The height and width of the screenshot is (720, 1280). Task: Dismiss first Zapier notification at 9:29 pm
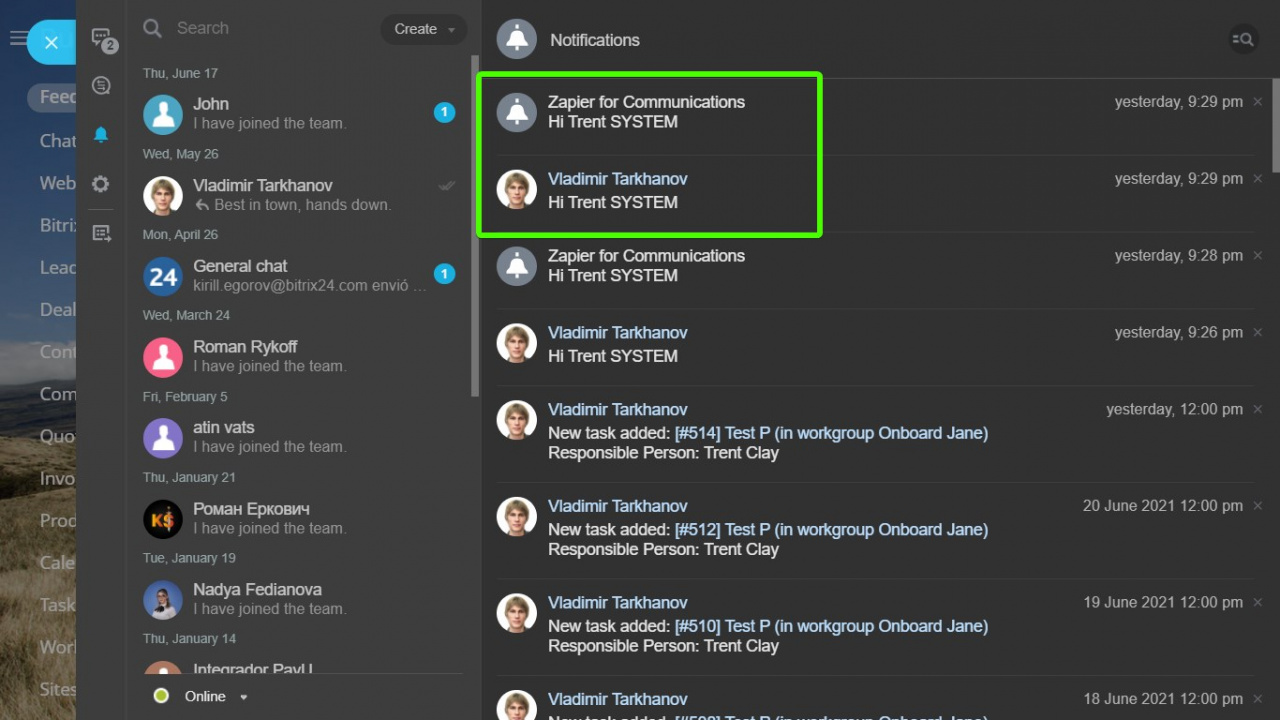(x=1258, y=102)
